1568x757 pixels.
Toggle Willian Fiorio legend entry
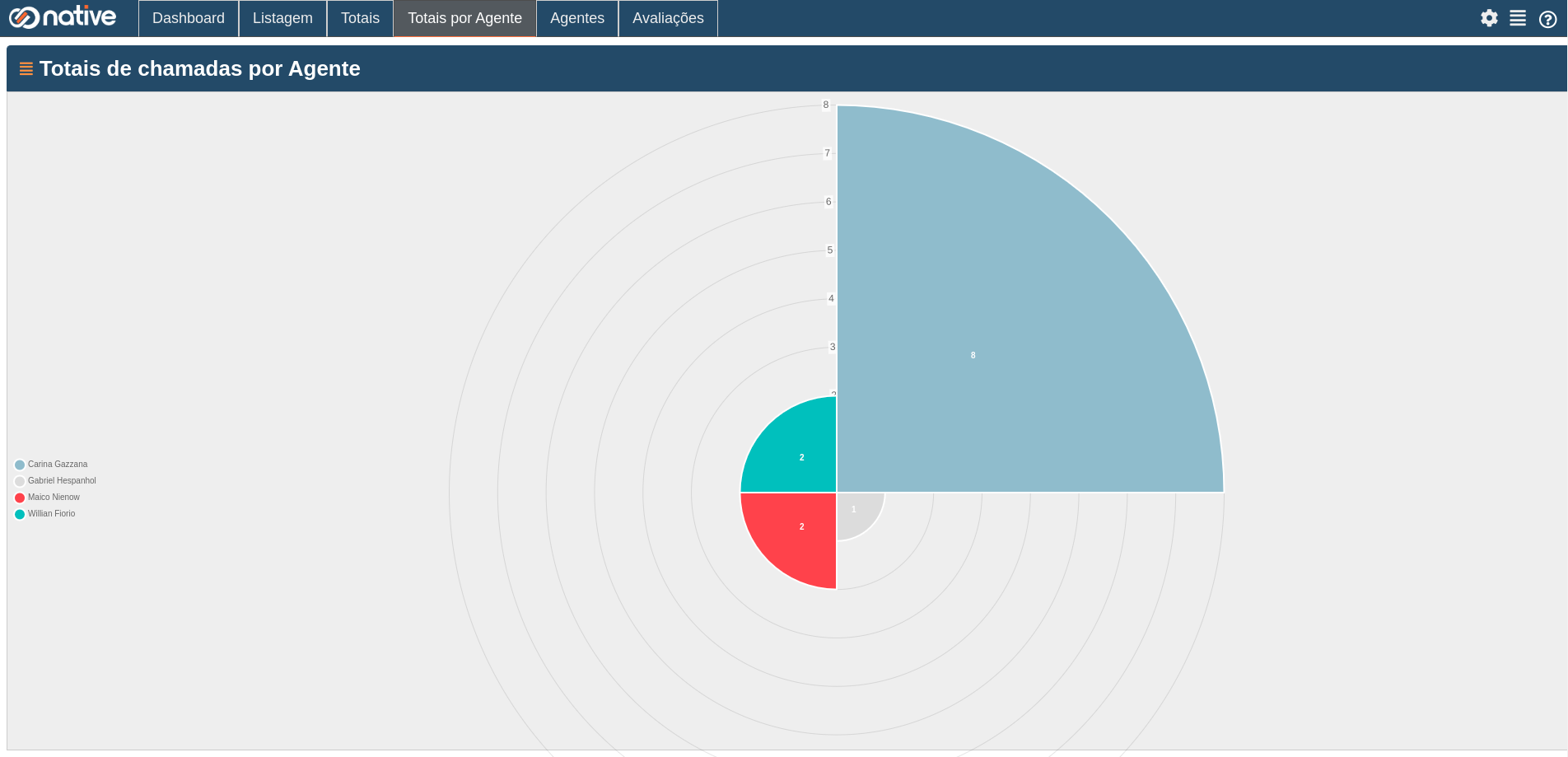point(44,514)
